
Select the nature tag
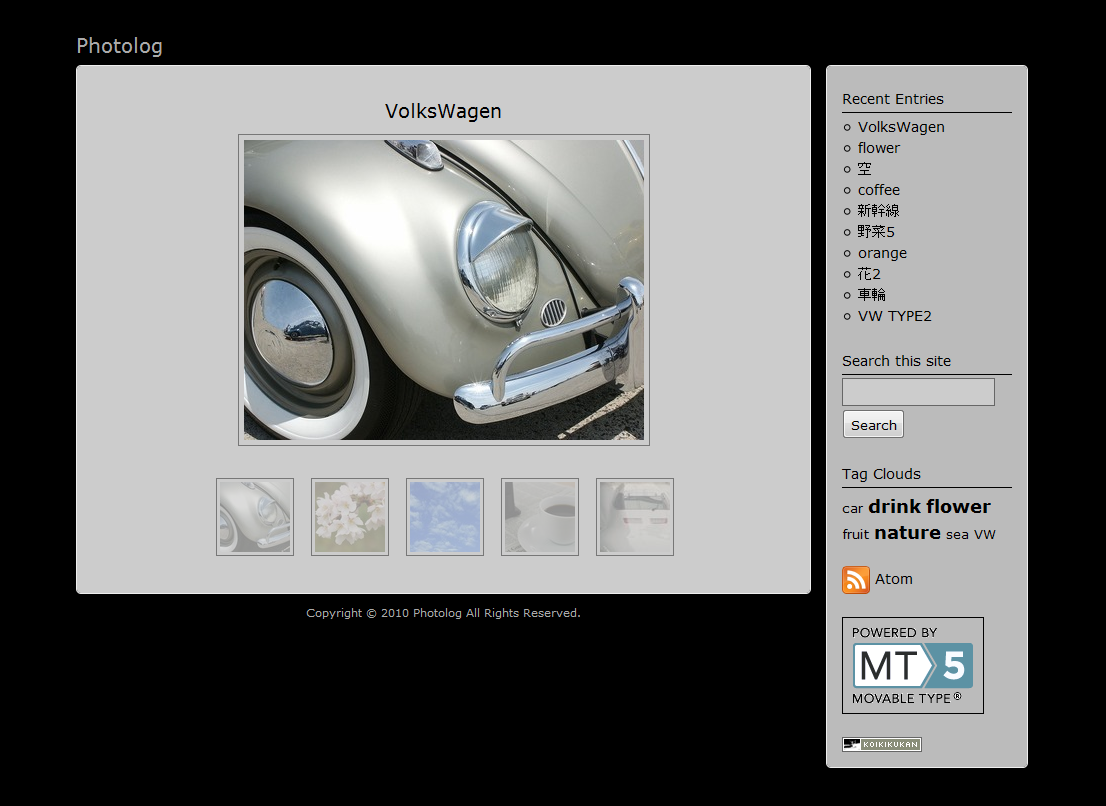pyautogui.click(x=907, y=533)
